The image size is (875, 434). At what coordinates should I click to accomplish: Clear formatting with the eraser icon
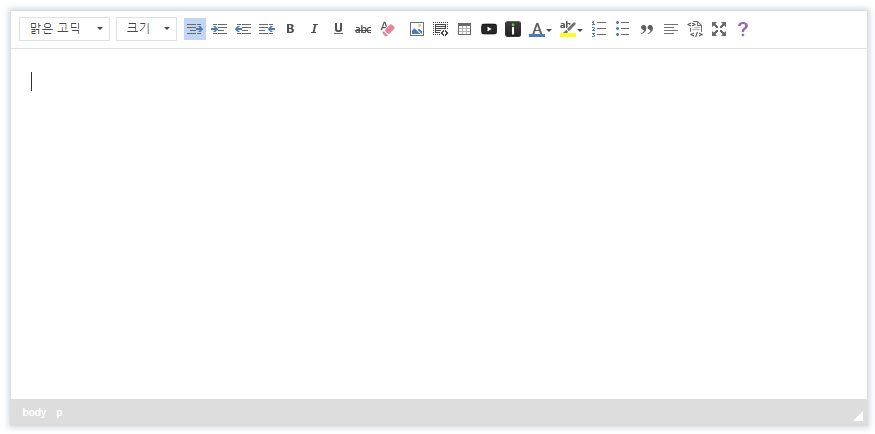coord(388,29)
